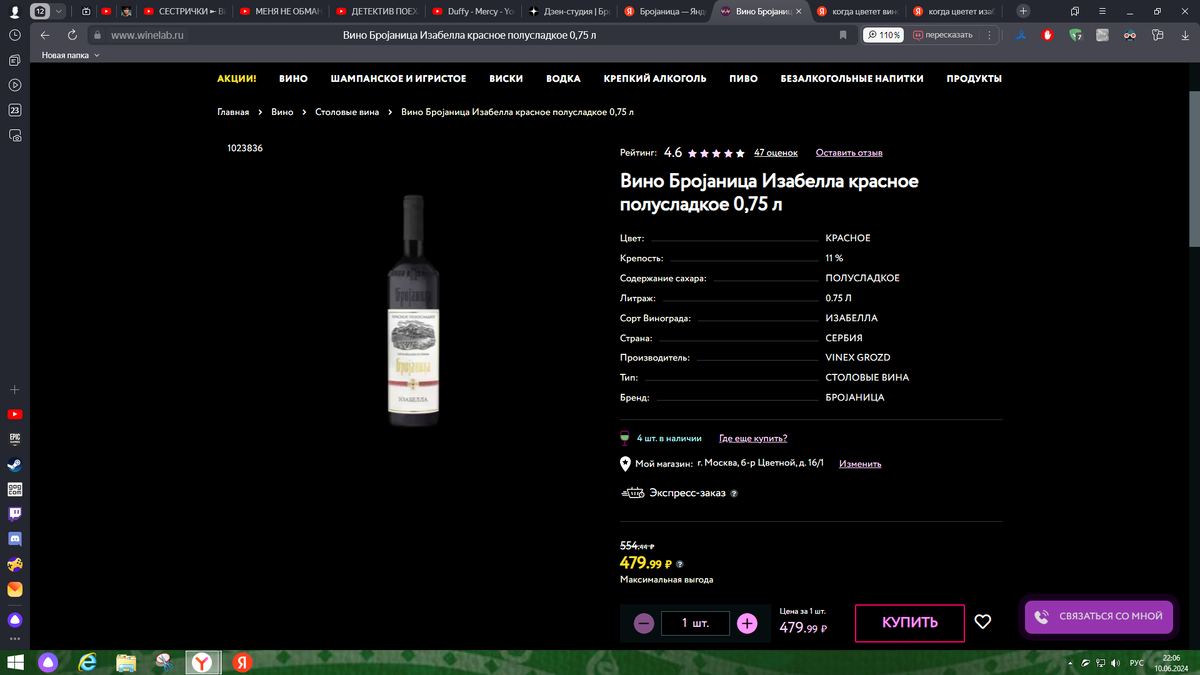
Task: Open the Windows Start menu
Action: click(15, 662)
